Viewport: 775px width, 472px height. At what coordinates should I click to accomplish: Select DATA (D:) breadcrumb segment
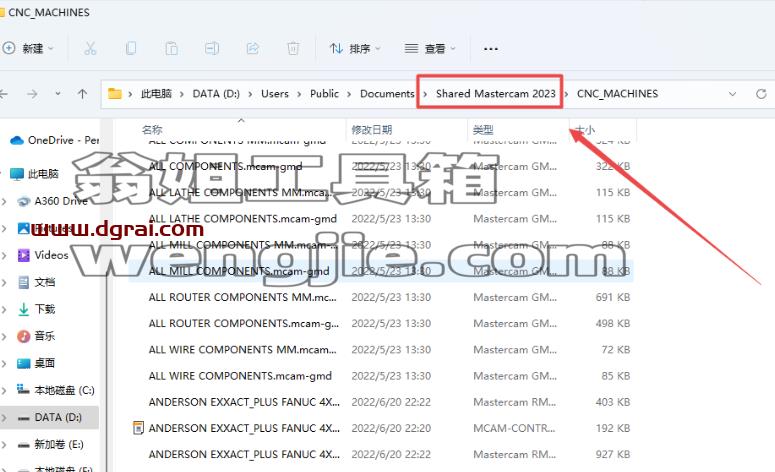click(216, 93)
